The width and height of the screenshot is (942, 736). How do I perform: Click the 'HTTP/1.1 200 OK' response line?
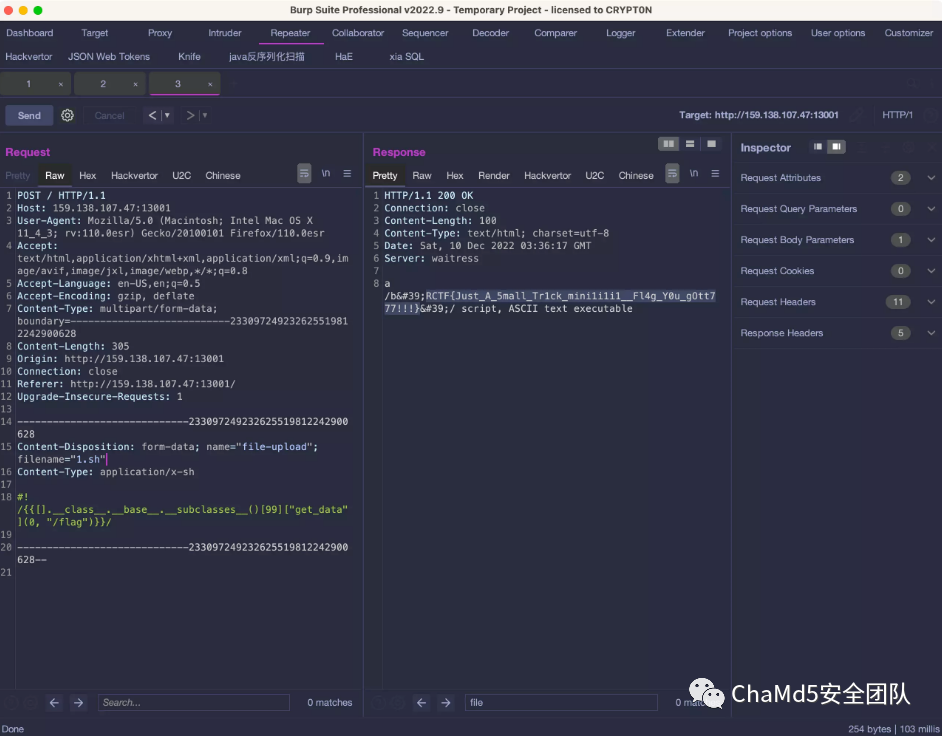click(428, 195)
